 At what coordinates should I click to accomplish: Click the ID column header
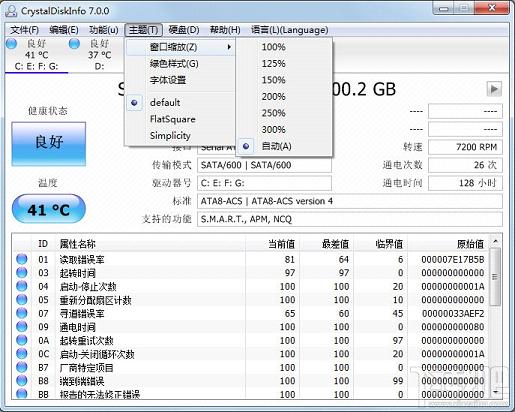pyautogui.click(x=43, y=244)
